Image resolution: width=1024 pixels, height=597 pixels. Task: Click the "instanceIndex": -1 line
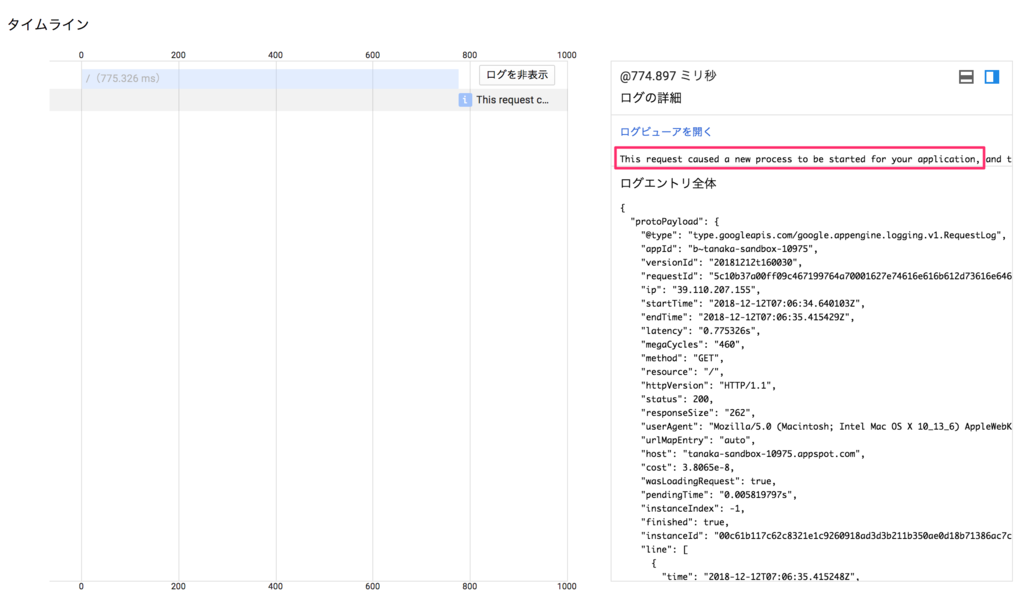(692, 509)
